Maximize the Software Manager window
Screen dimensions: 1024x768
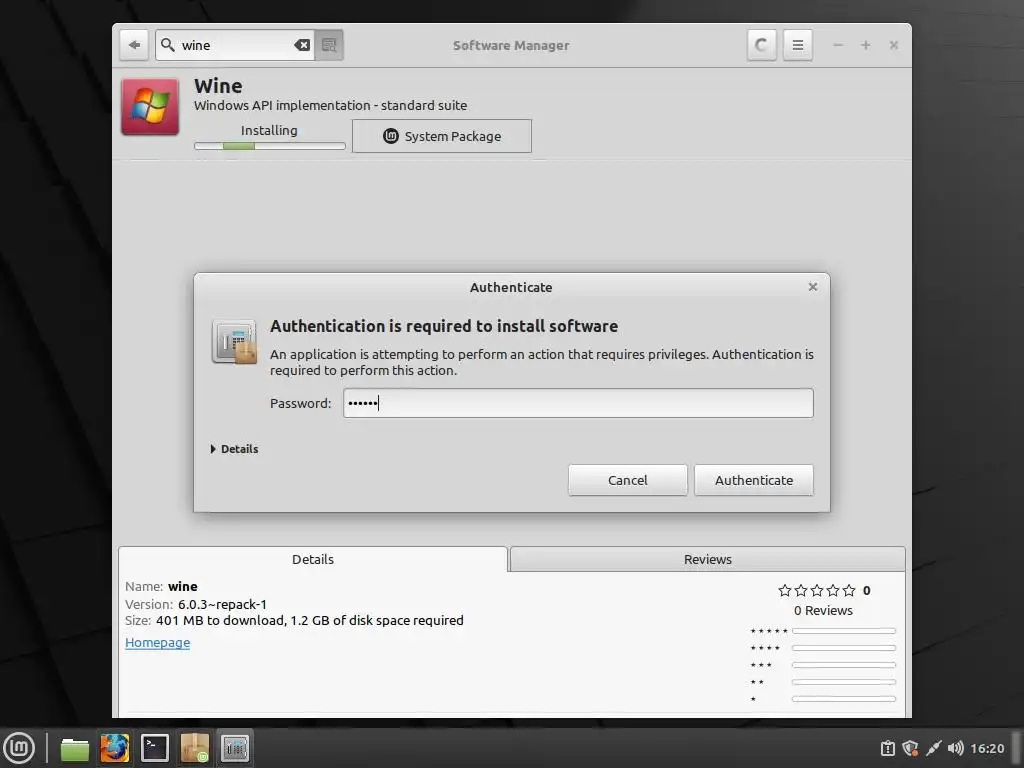coord(865,45)
